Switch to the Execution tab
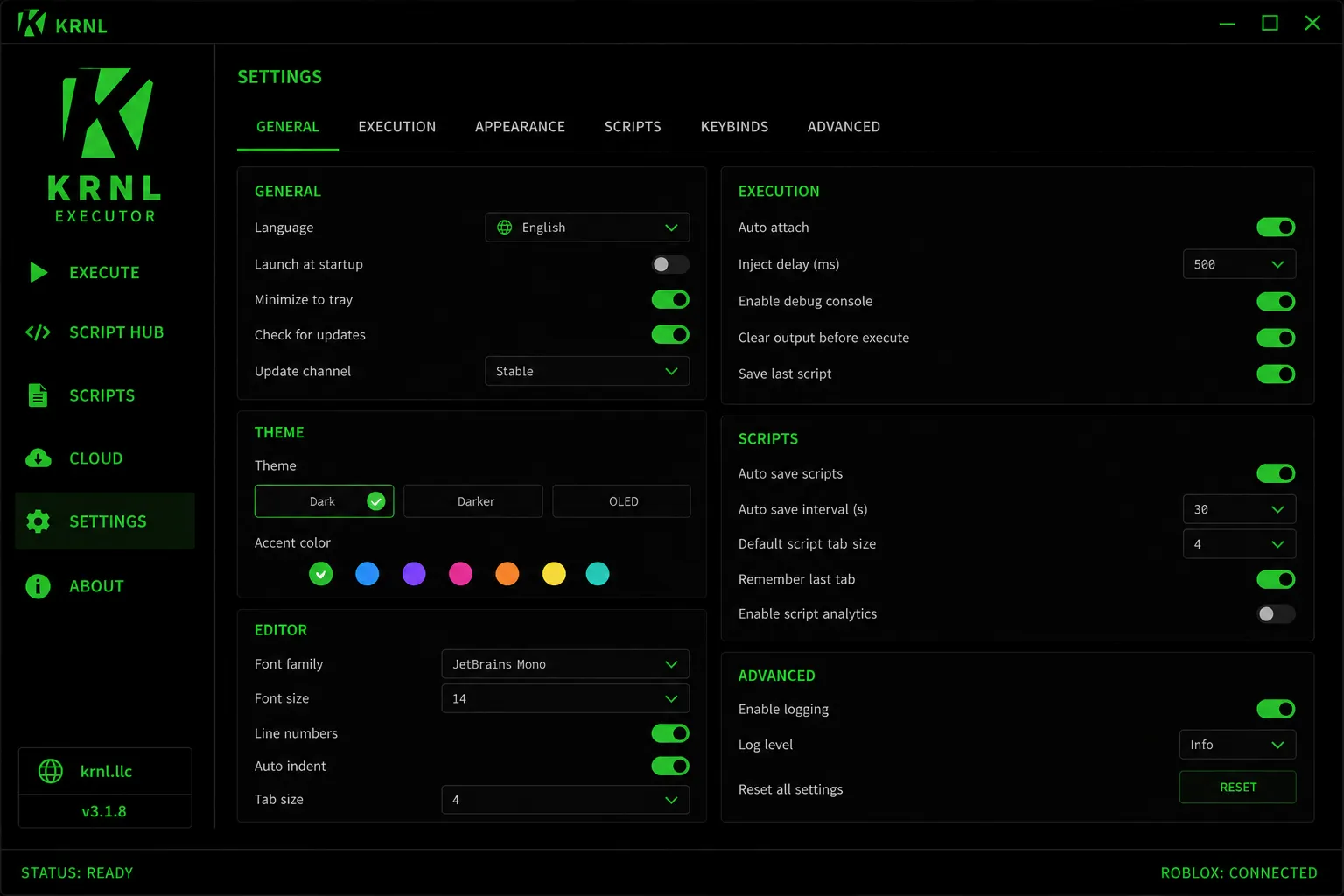Image resolution: width=1344 pixels, height=896 pixels. pos(397,127)
